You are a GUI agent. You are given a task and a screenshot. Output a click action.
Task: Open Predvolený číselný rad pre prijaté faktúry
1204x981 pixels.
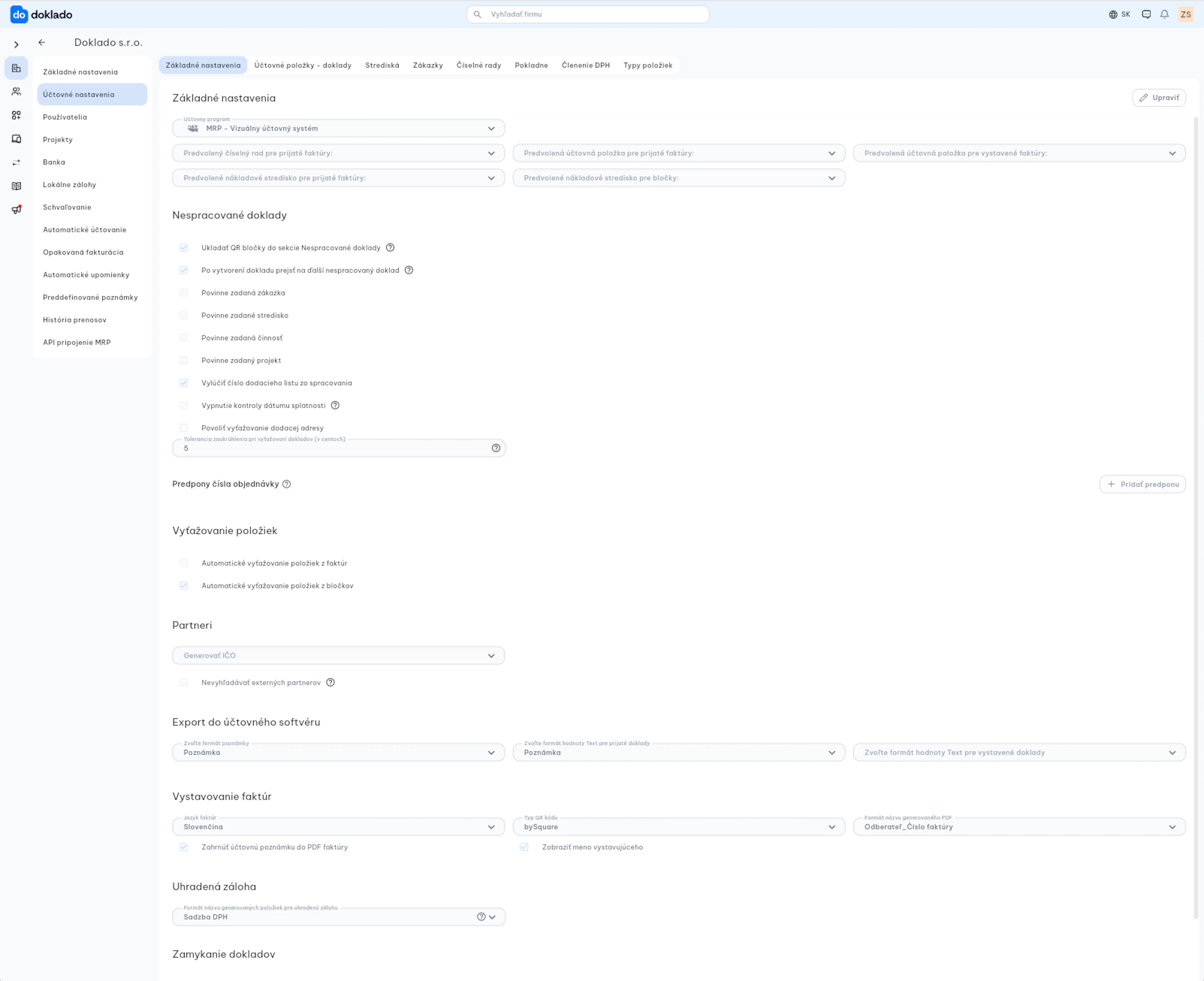coord(338,153)
